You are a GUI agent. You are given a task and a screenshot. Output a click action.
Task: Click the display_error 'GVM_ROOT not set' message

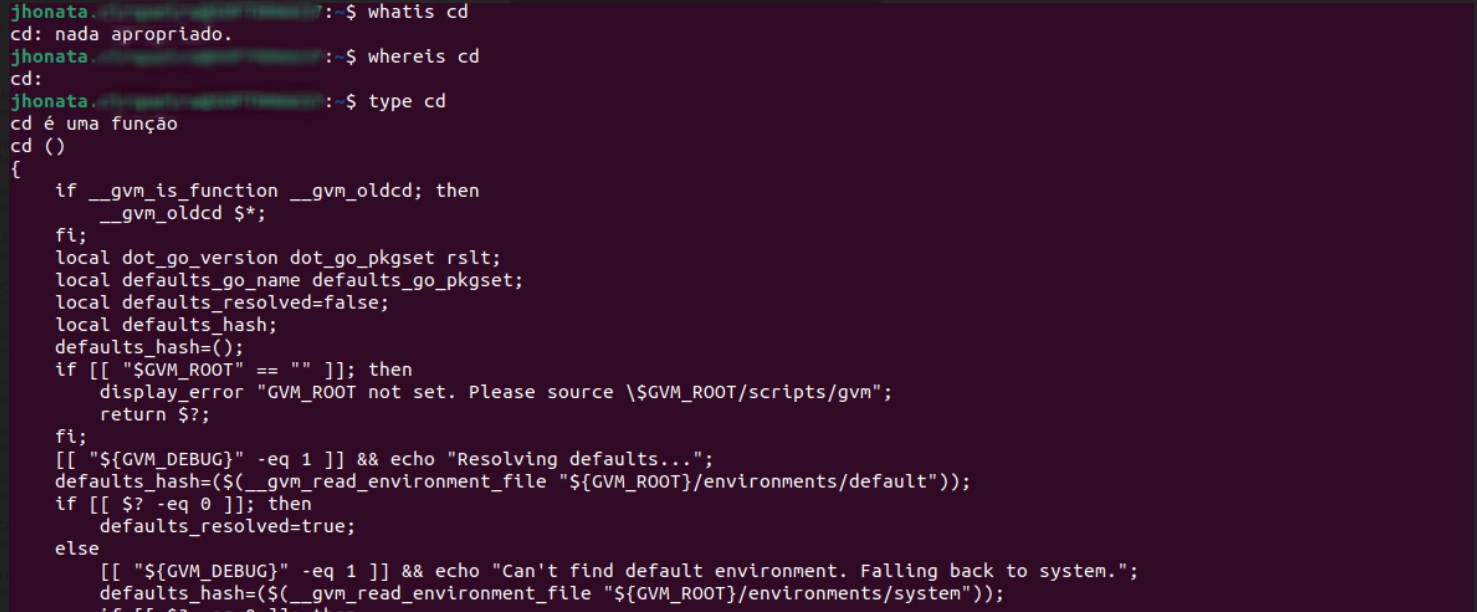click(x=495, y=391)
